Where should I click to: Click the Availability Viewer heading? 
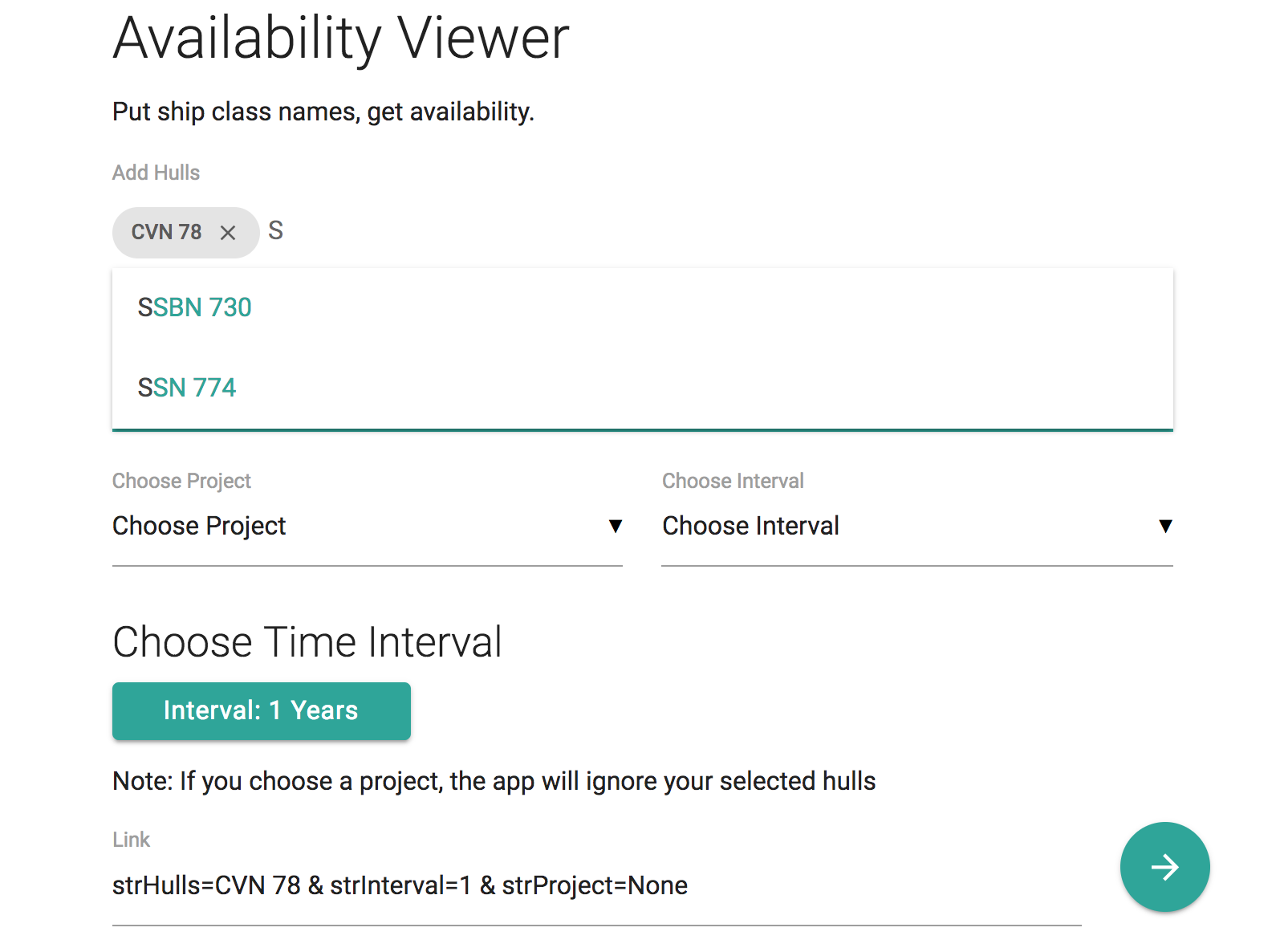pyautogui.click(x=341, y=39)
